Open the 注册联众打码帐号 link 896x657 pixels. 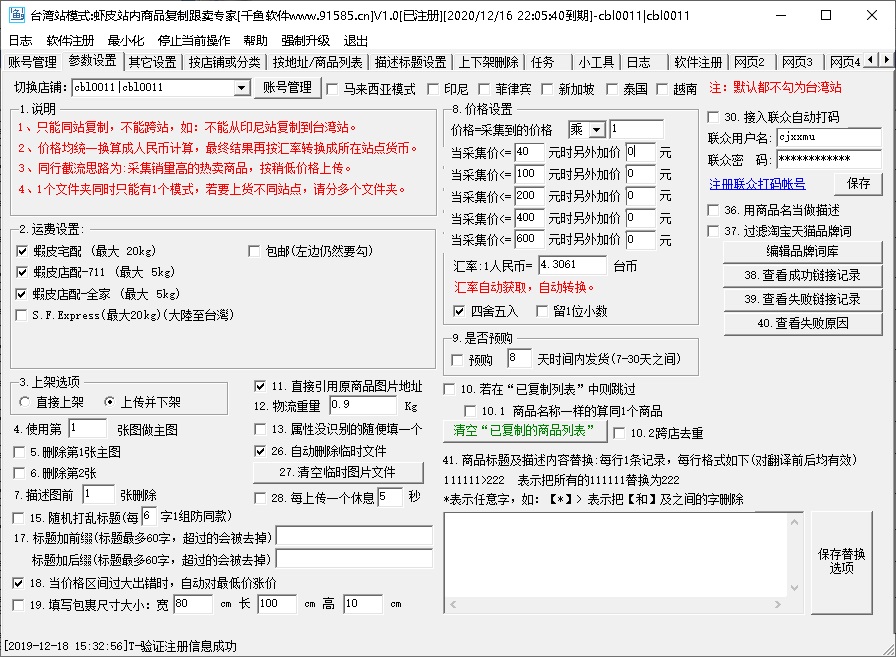(757, 184)
